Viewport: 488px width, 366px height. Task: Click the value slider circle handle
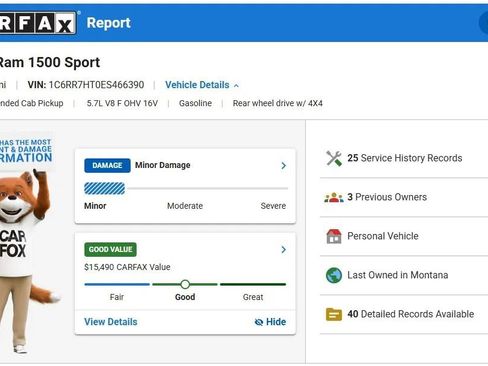point(185,284)
